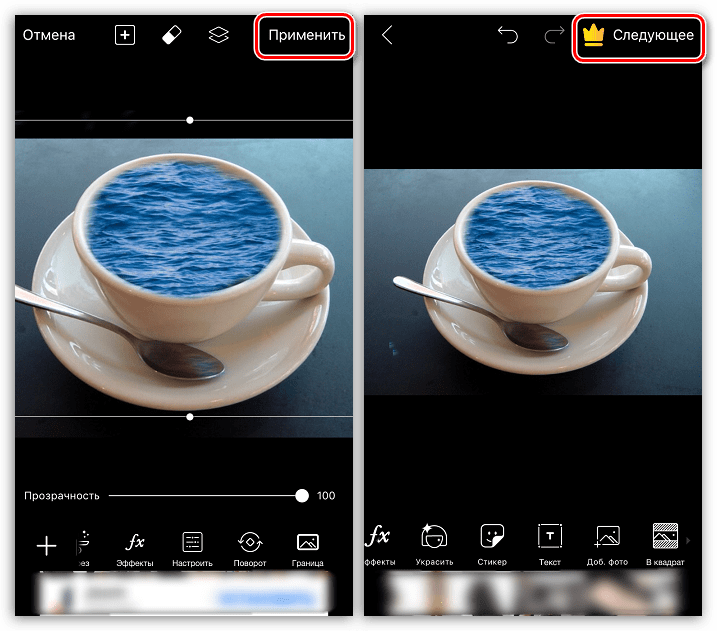Viewport: 717px width, 631px height.
Task: Open the Настроить adjust tool
Action: (x=193, y=549)
